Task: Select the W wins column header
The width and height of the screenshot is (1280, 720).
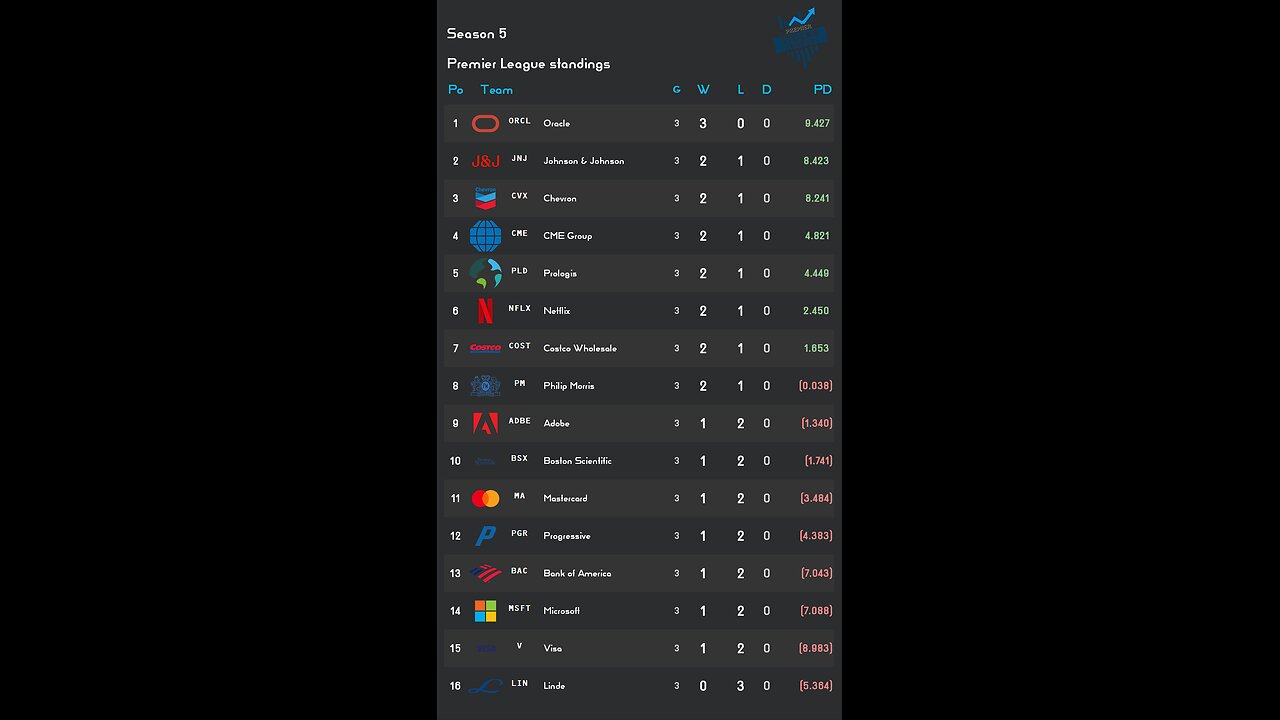Action: click(x=703, y=90)
